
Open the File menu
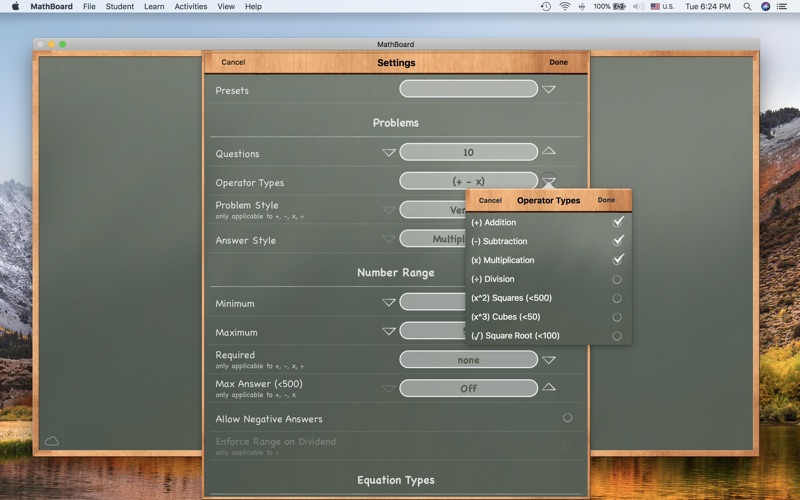[89, 7]
